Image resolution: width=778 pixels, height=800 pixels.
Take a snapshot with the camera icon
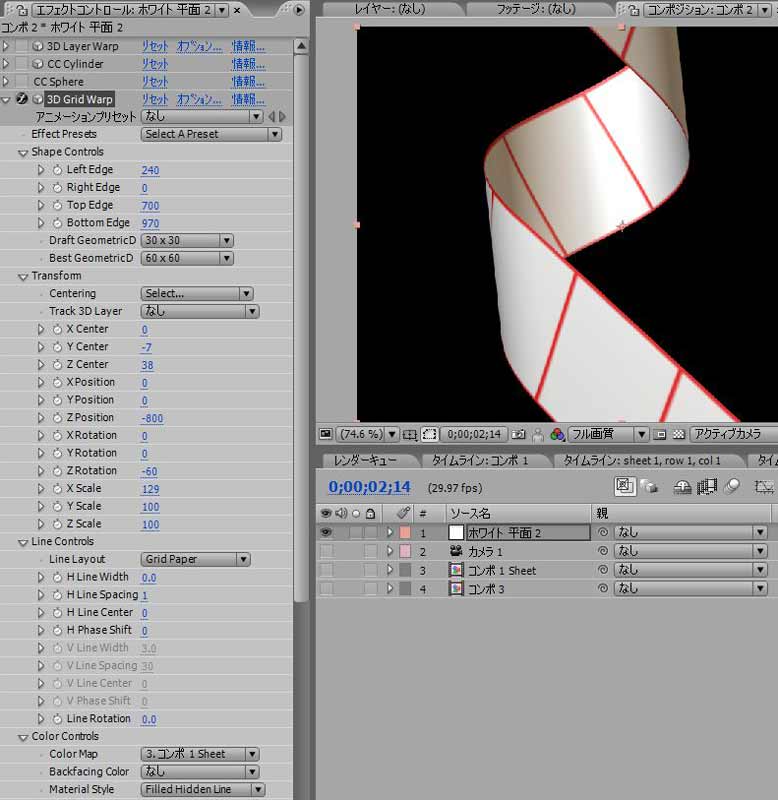518,434
